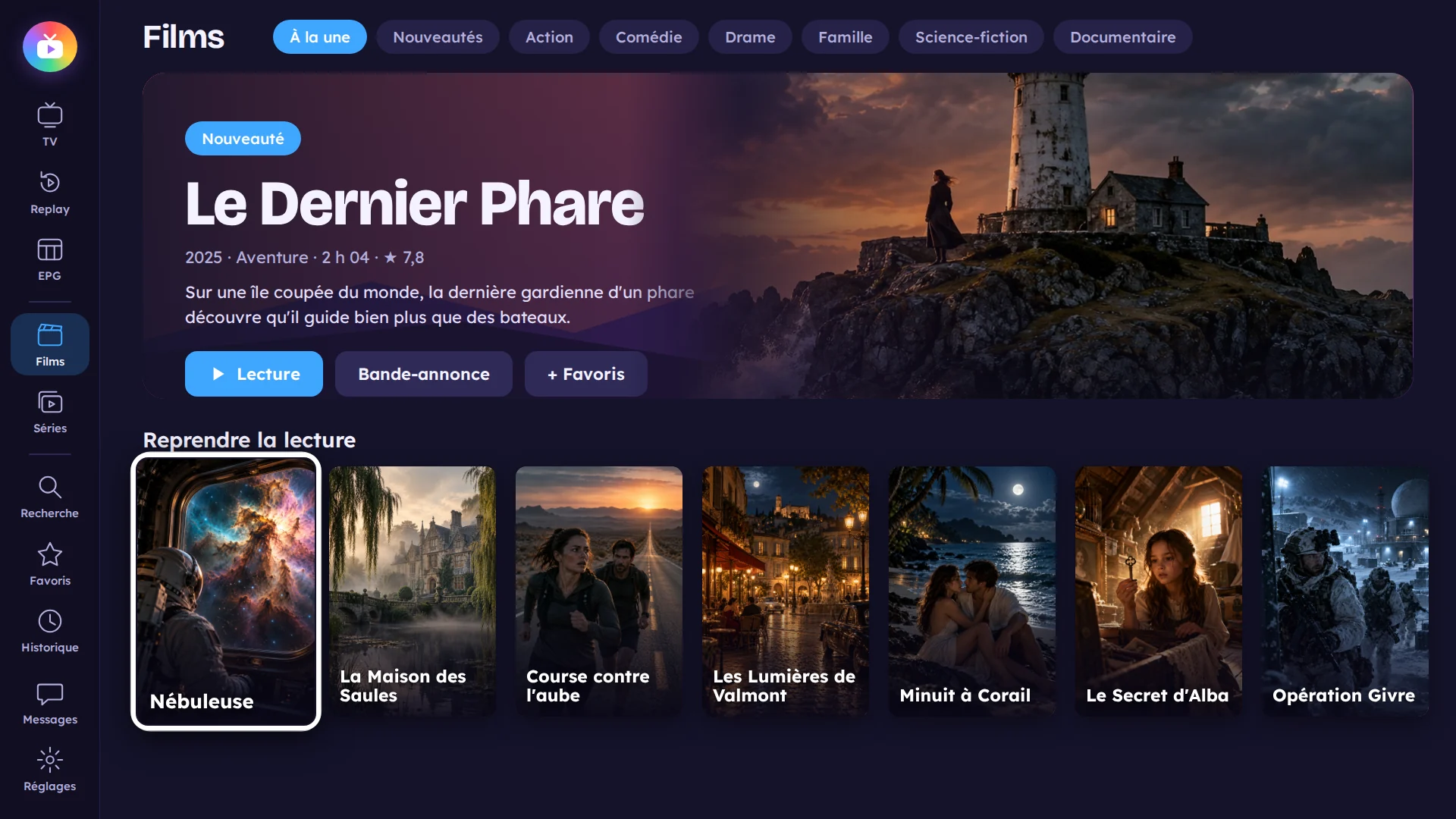The image size is (1456, 819).
Task: Click the 2025 · Aventure metadata line
Action: [x=305, y=257]
